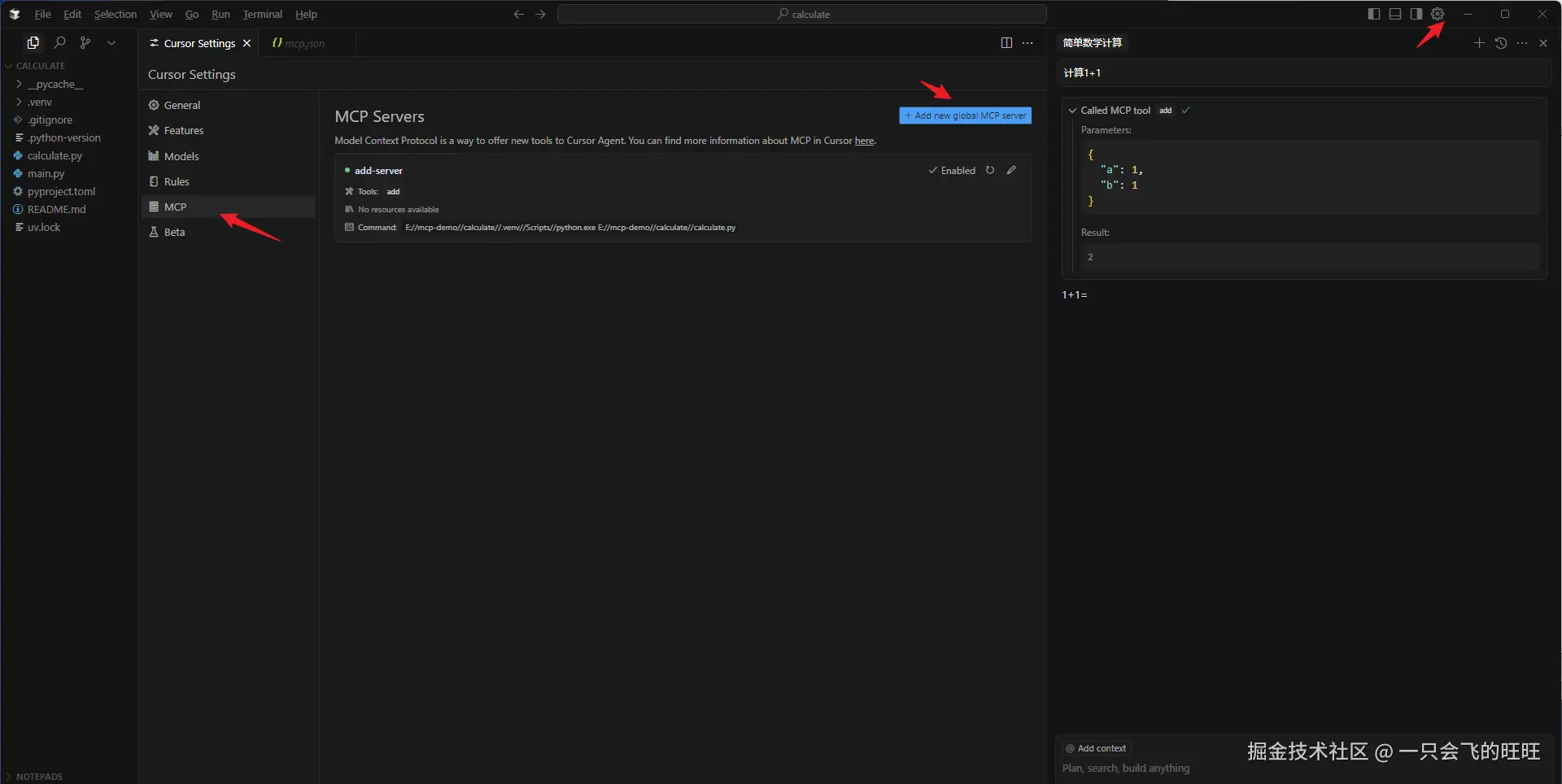This screenshot has height=784, width=1562.
Task: Go back with the left arrow
Action: [519, 14]
